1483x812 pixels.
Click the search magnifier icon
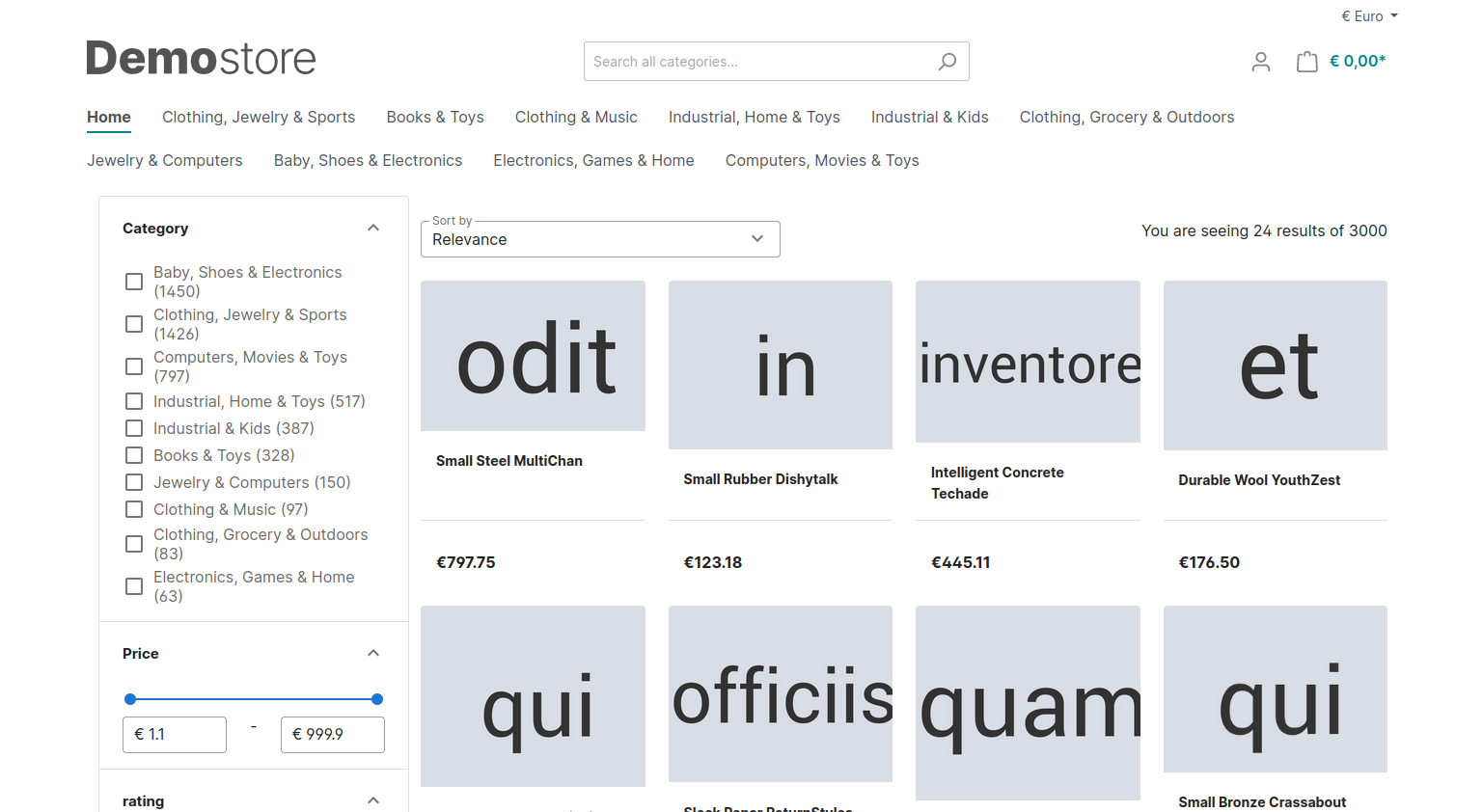tap(947, 62)
